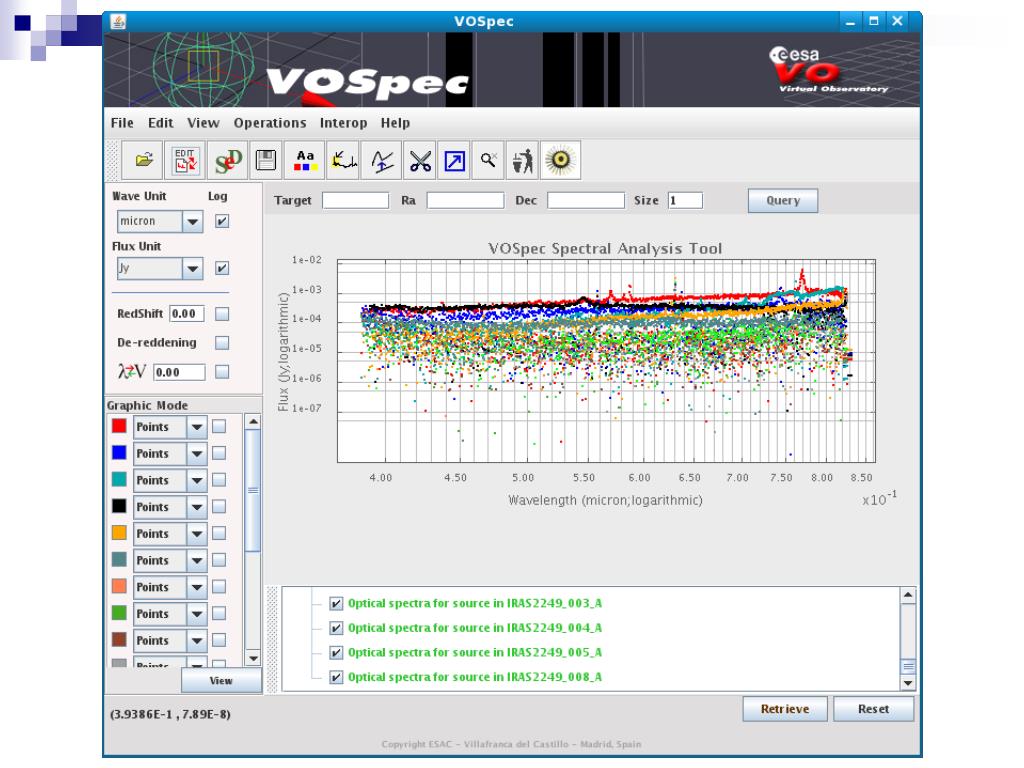1024x768 pixels.
Task: Click the salmon color swatch
Action: (x=119, y=586)
